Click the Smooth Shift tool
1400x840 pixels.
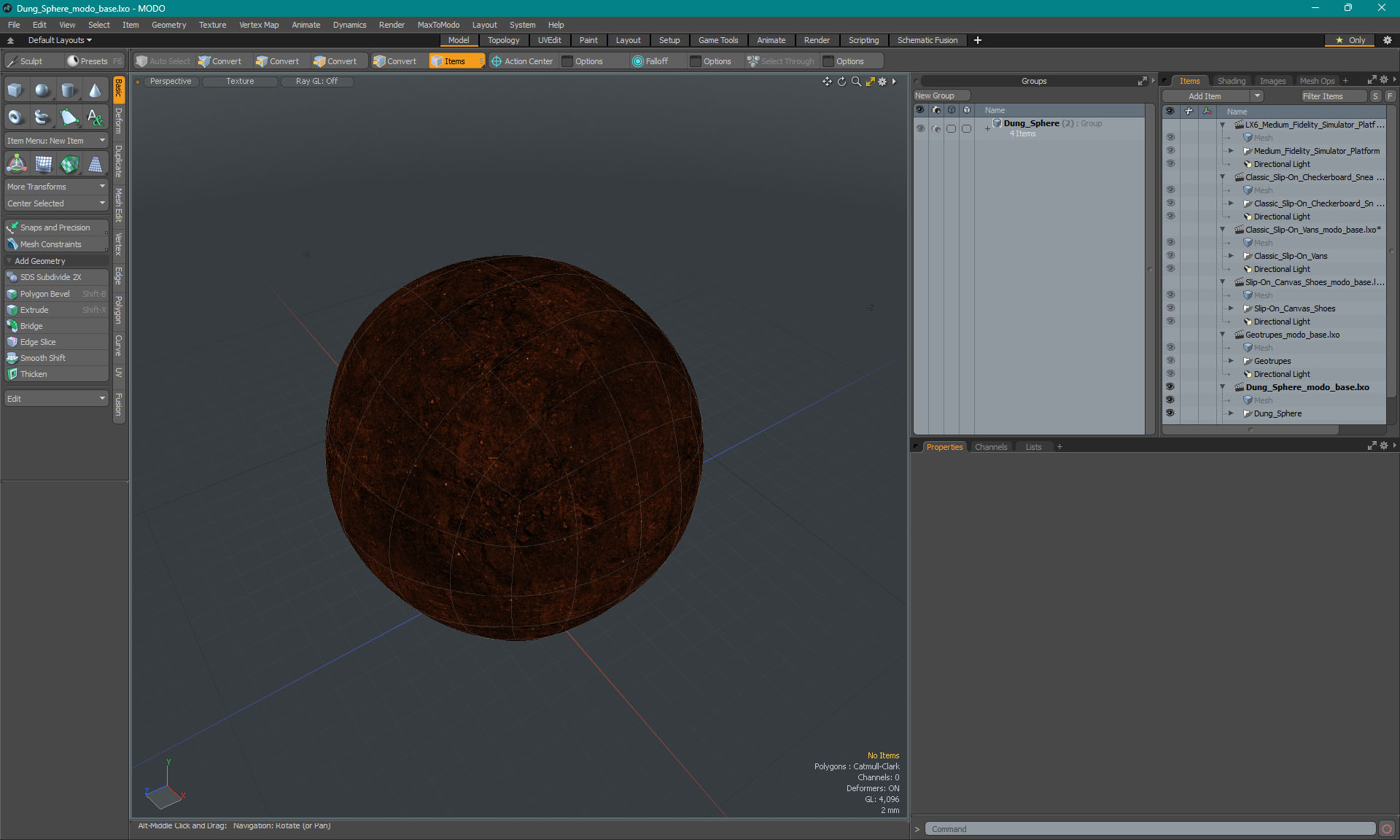[56, 358]
